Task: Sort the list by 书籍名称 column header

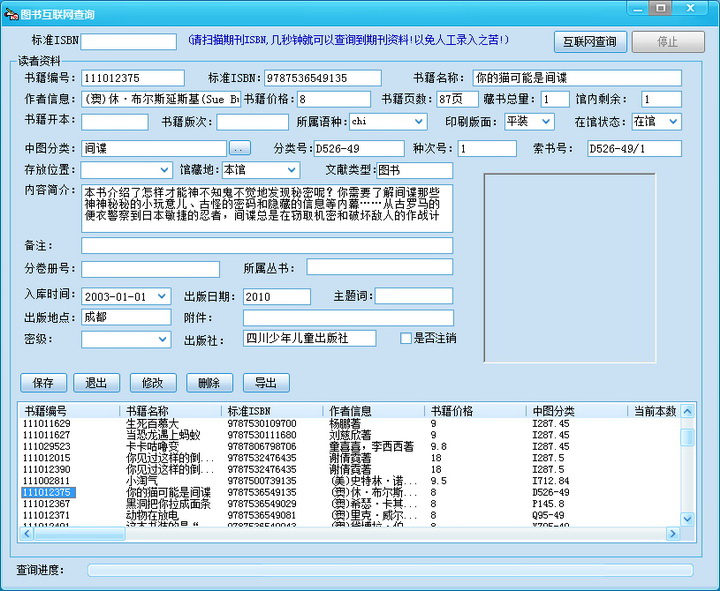Action: pos(170,411)
